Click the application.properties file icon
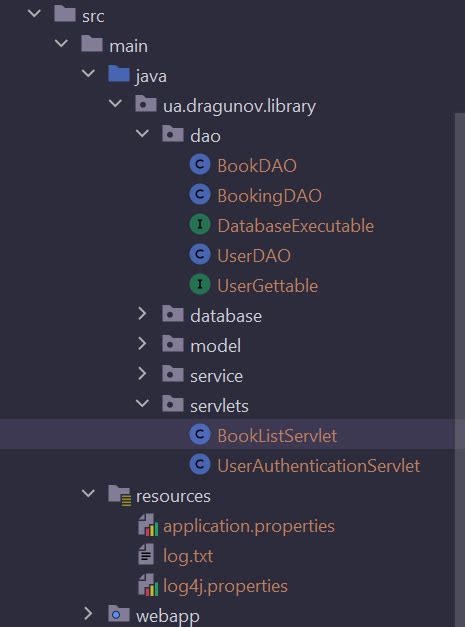 (148, 525)
